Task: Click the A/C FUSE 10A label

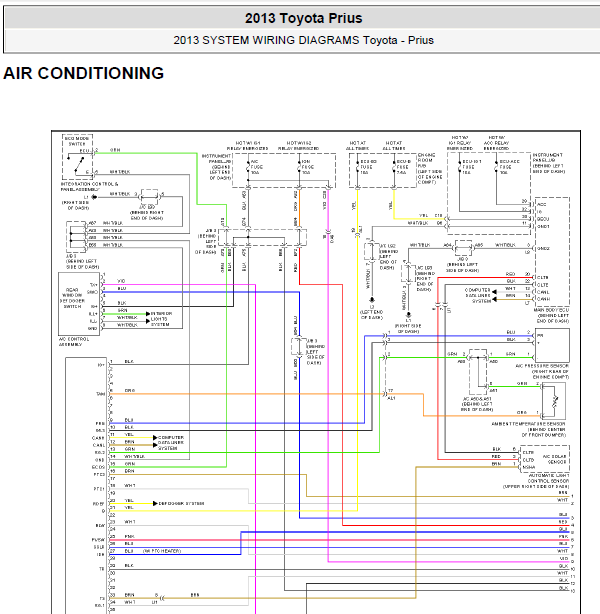Action: point(255,167)
